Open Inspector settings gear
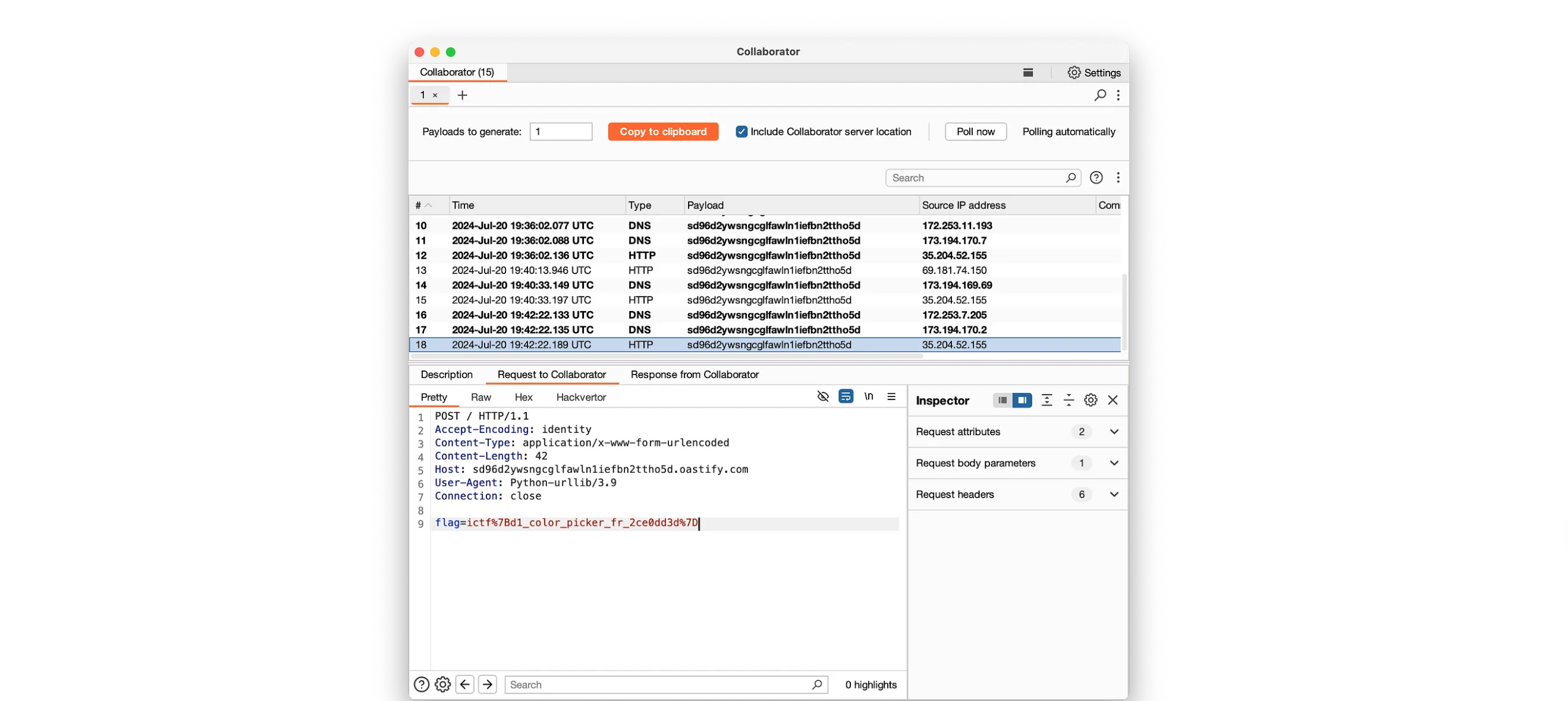This screenshot has height=701, width=1568. point(1090,400)
